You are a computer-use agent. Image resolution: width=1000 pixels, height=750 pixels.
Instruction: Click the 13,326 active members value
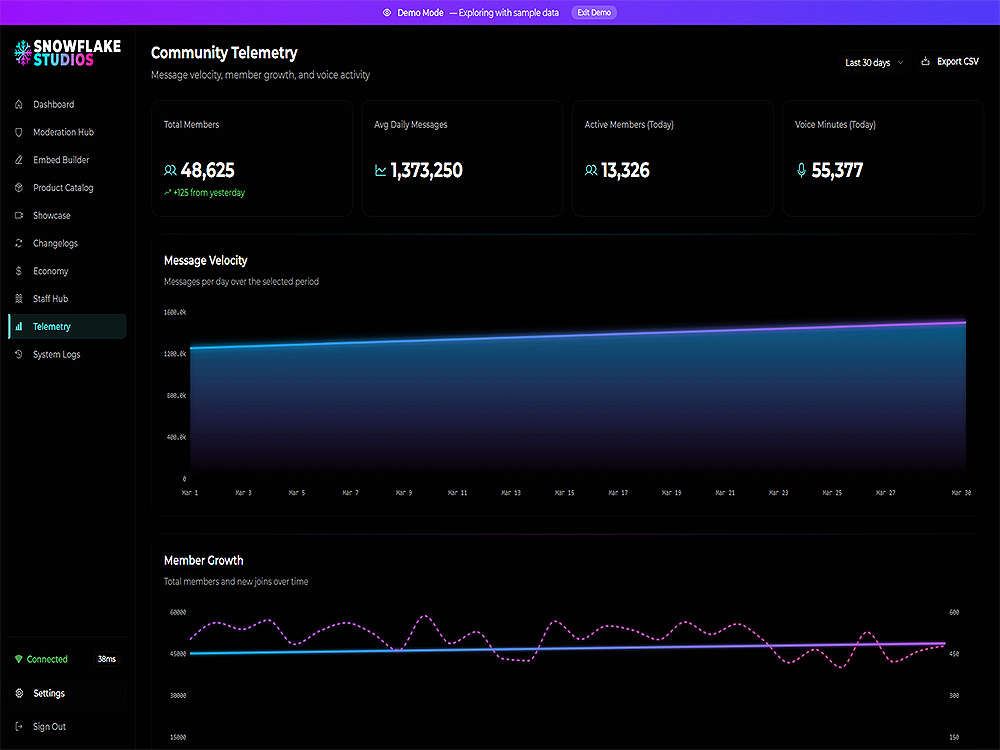pyautogui.click(x=626, y=170)
